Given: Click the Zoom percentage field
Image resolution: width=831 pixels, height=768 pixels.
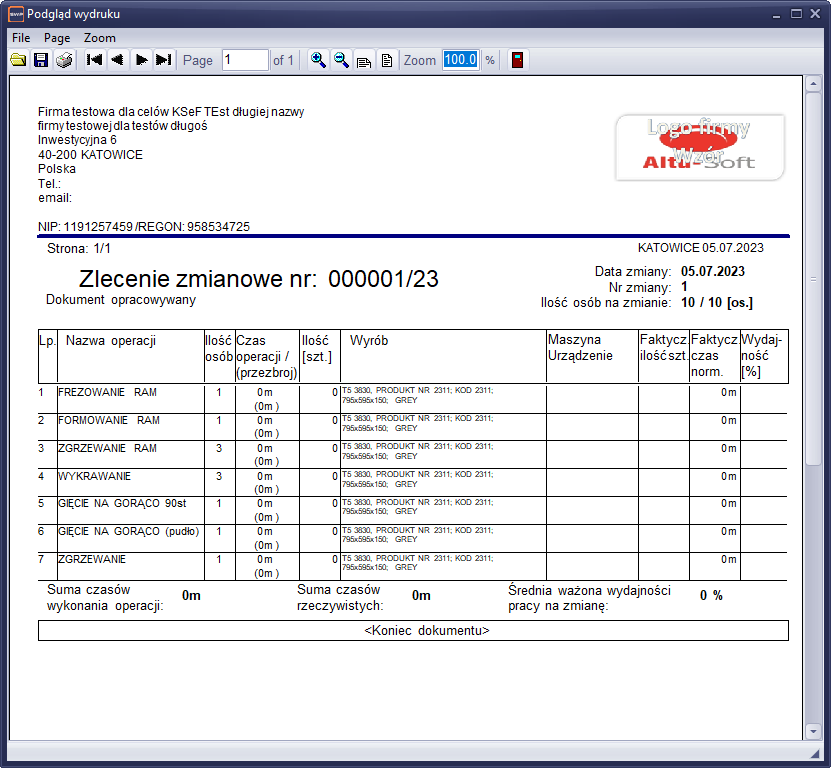Looking at the screenshot, I should click(461, 60).
